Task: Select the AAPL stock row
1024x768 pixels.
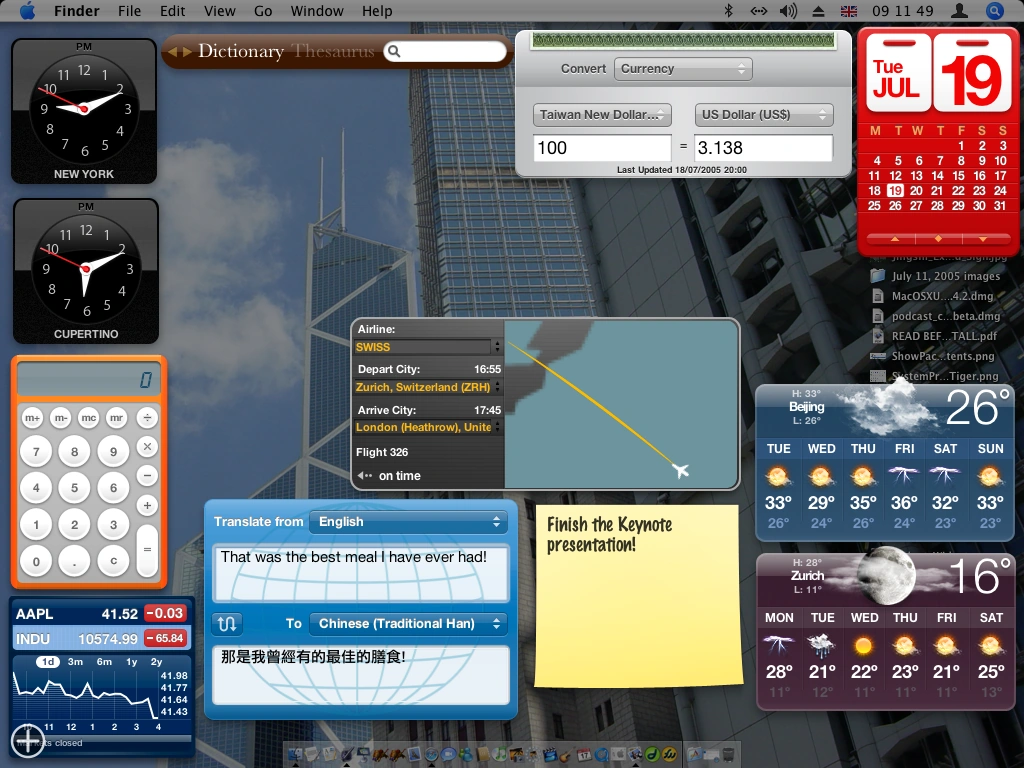Action: point(102,613)
